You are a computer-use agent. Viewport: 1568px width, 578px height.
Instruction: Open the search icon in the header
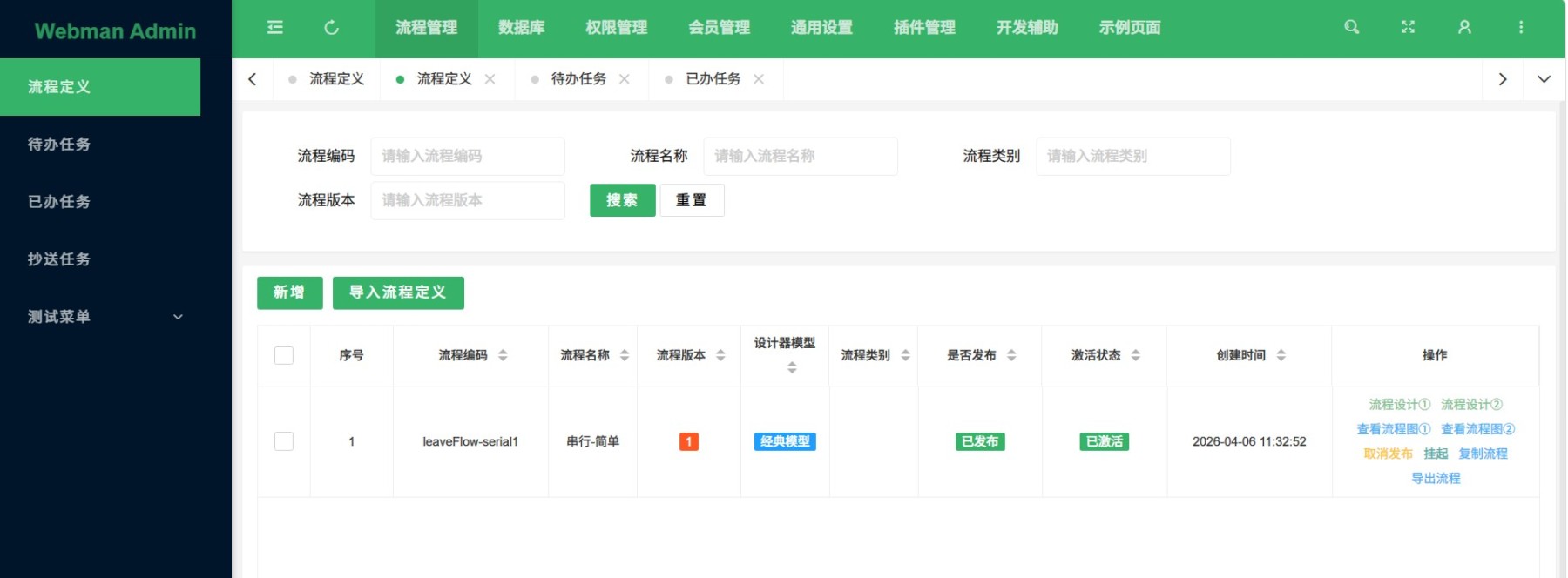pyautogui.click(x=1351, y=28)
